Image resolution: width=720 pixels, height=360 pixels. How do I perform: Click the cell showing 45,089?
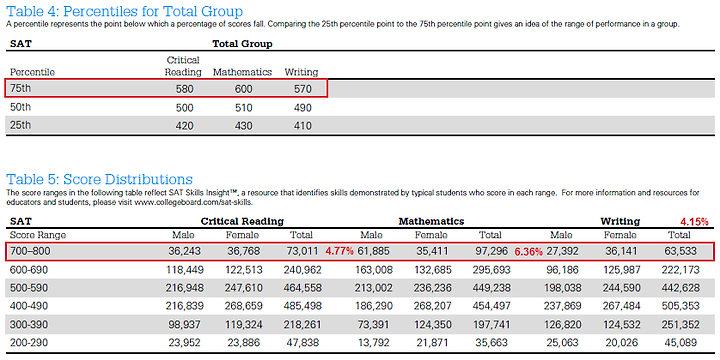click(681, 343)
